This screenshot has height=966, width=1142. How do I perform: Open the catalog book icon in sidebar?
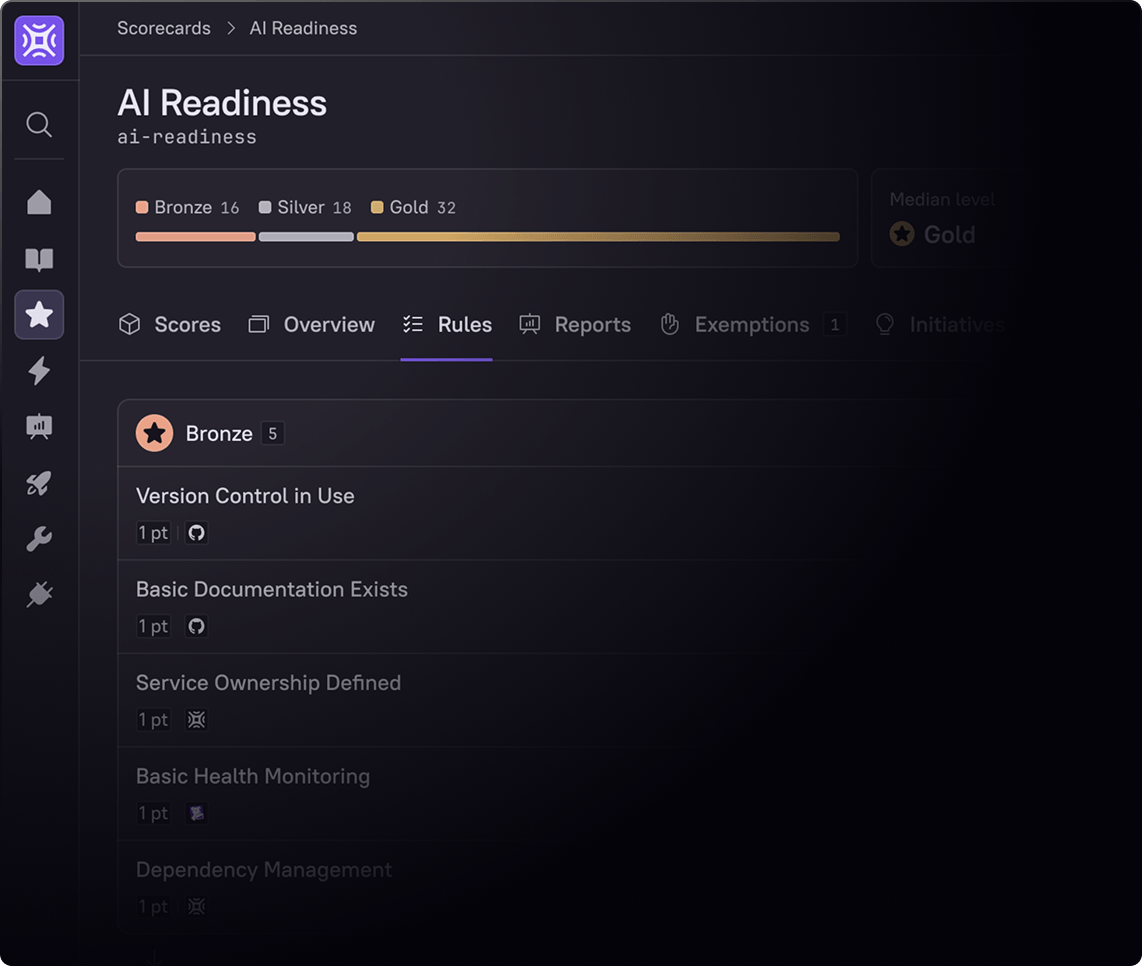coord(39,260)
